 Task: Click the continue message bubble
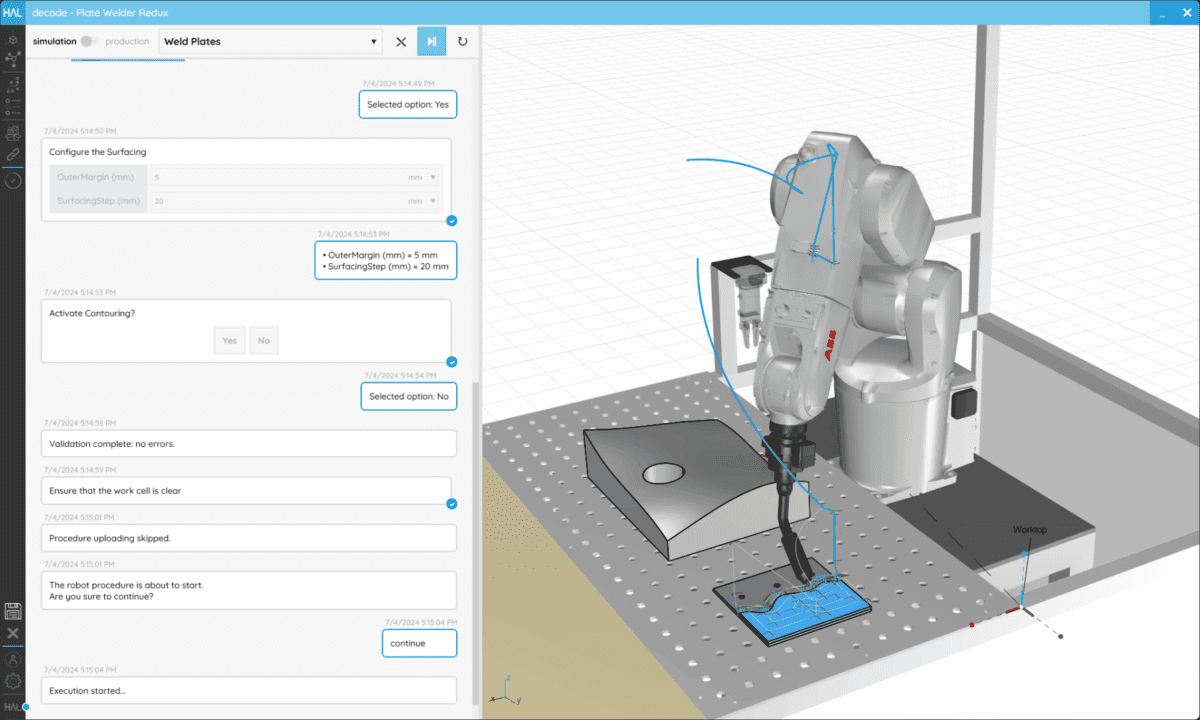point(418,643)
